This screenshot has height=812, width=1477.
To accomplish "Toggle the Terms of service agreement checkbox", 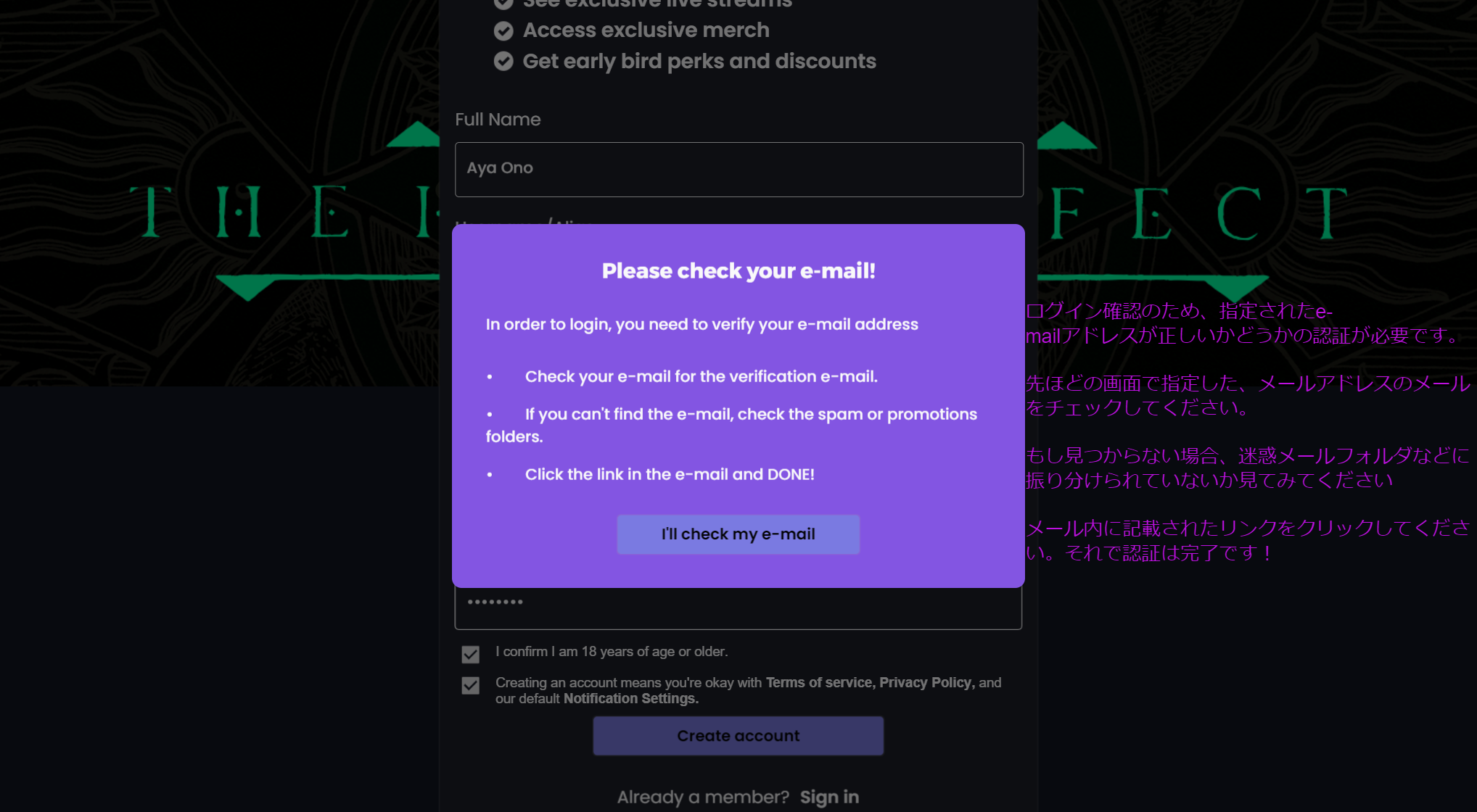I will [x=471, y=685].
